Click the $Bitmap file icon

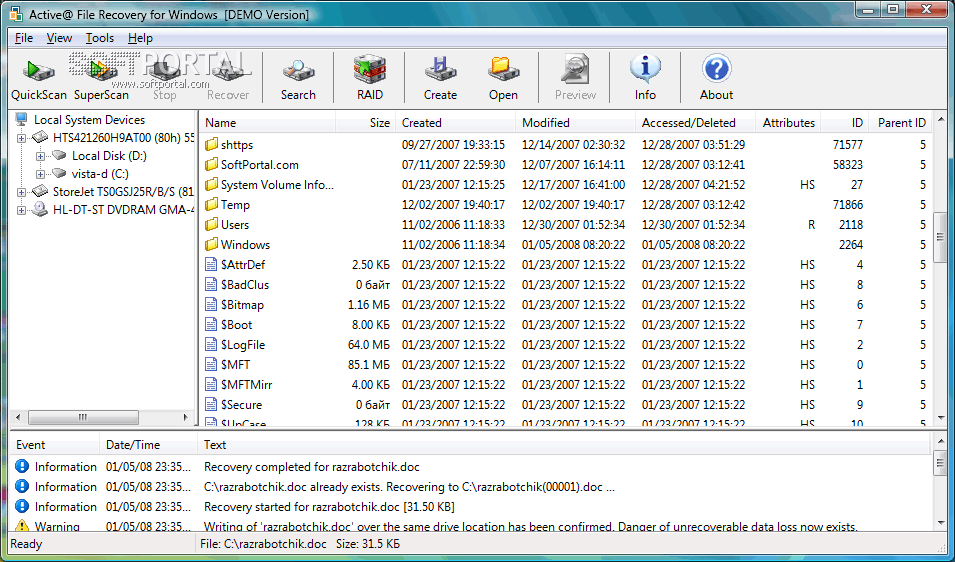click(x=211, y=304)
